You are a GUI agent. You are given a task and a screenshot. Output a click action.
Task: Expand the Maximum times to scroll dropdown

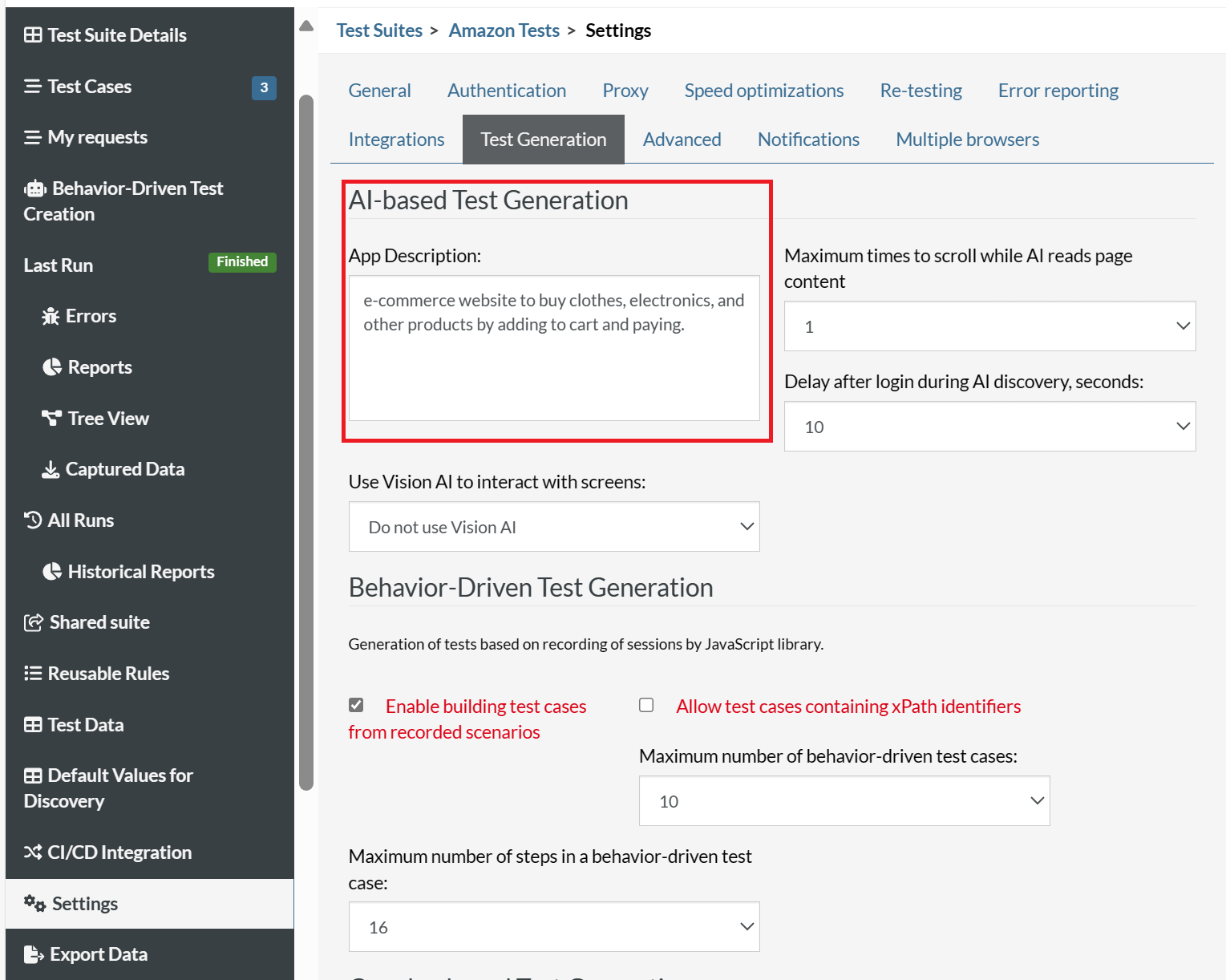989,326
